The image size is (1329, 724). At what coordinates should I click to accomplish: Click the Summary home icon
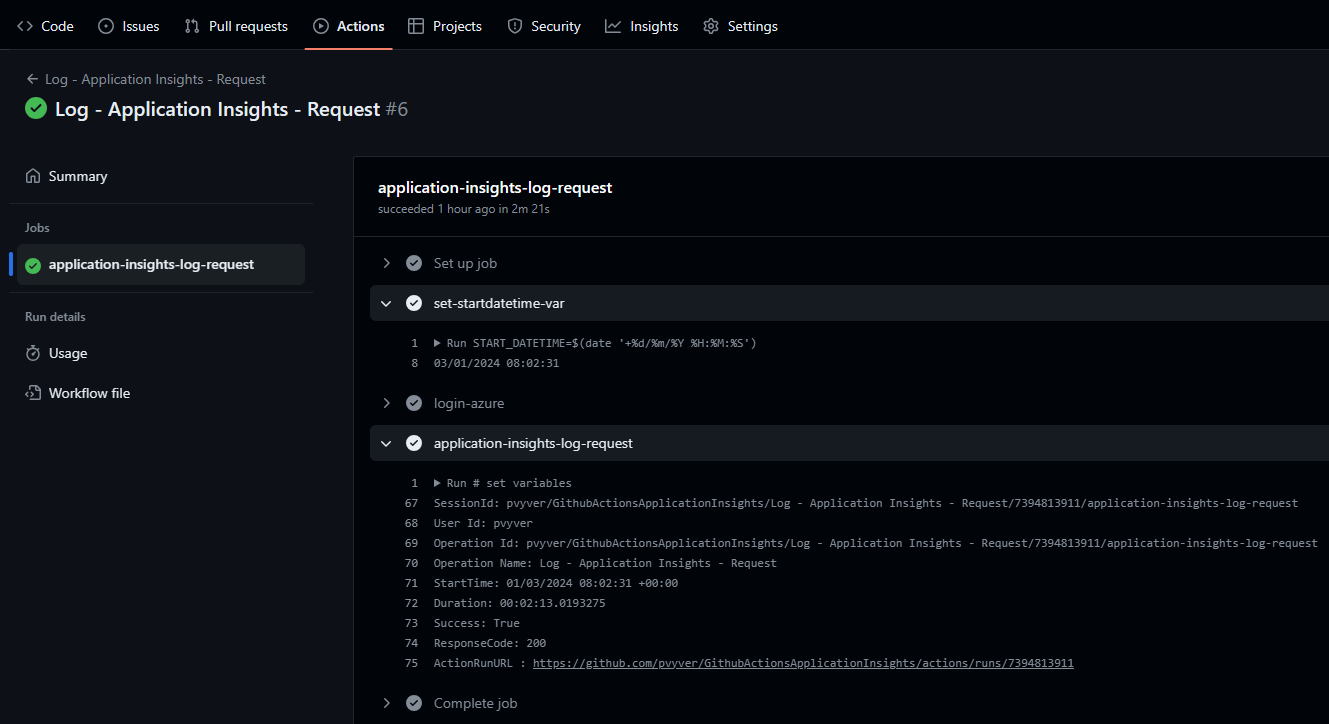(x=33, y=176)
